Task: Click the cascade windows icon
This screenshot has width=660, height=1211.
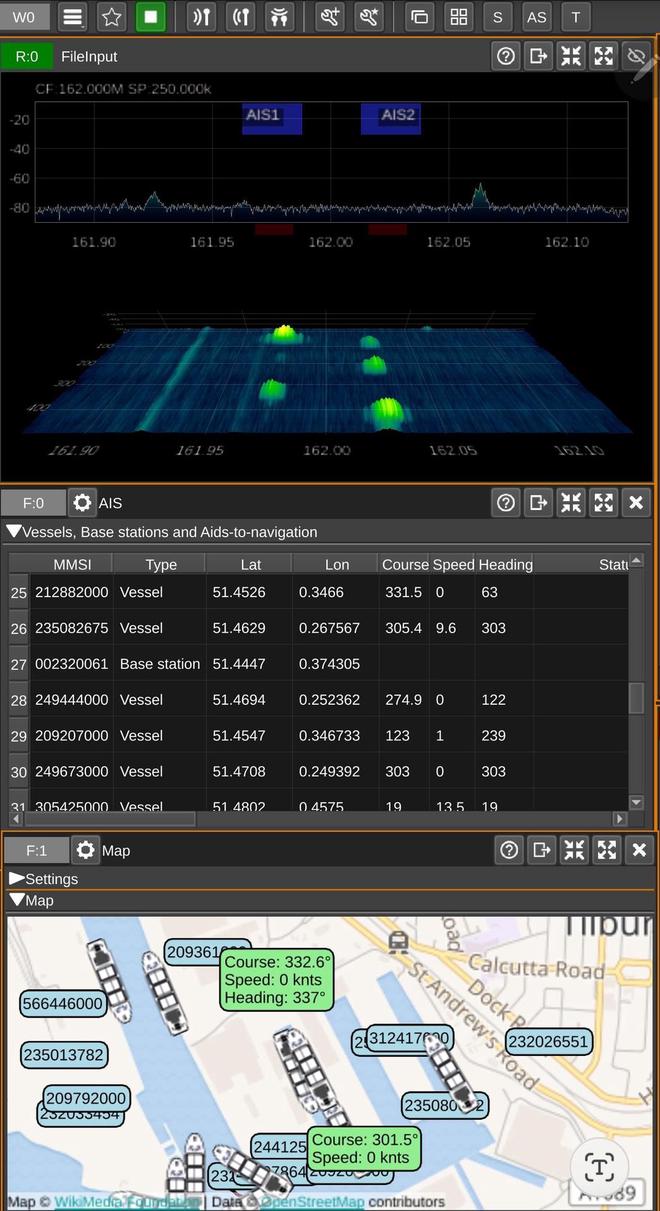Action: coord(420,17)
